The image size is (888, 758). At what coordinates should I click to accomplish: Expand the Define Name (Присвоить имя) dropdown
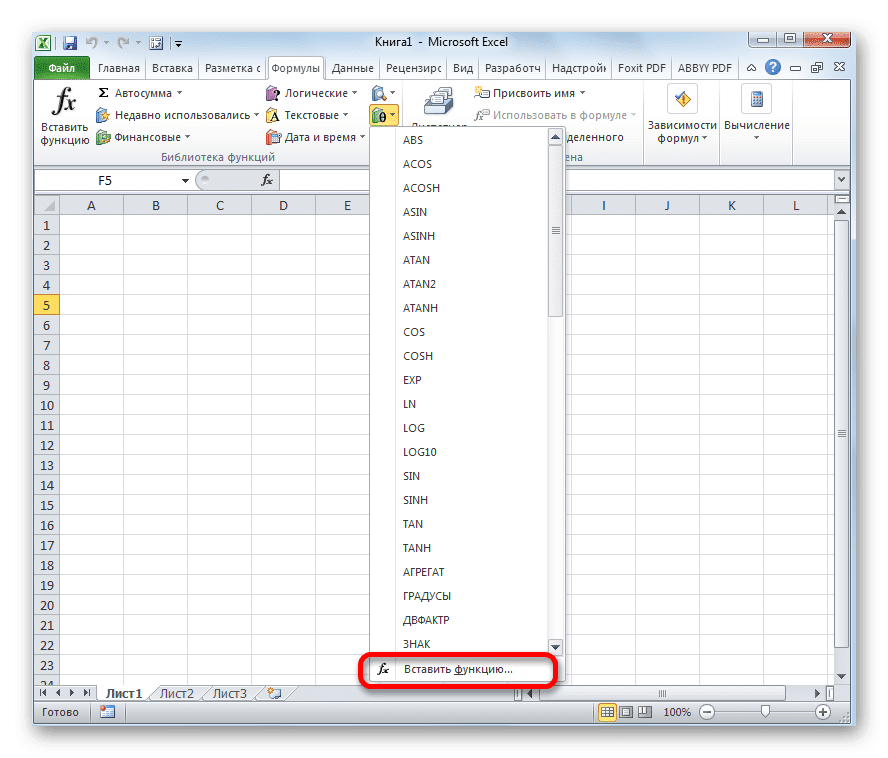582,92
